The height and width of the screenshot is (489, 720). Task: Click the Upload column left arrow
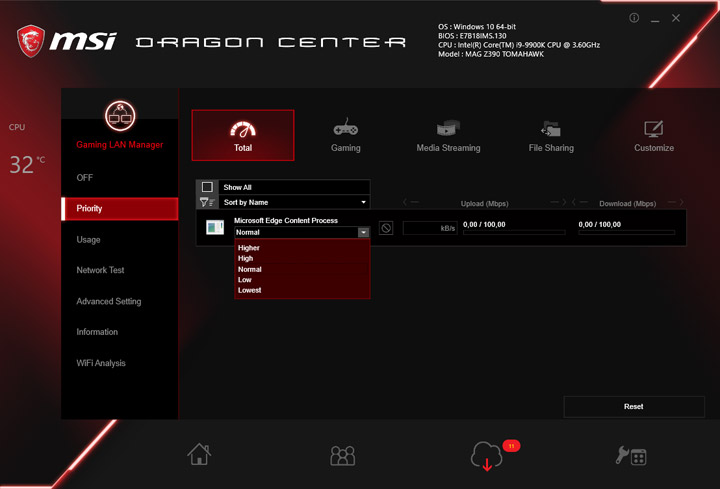click(411, 202)
